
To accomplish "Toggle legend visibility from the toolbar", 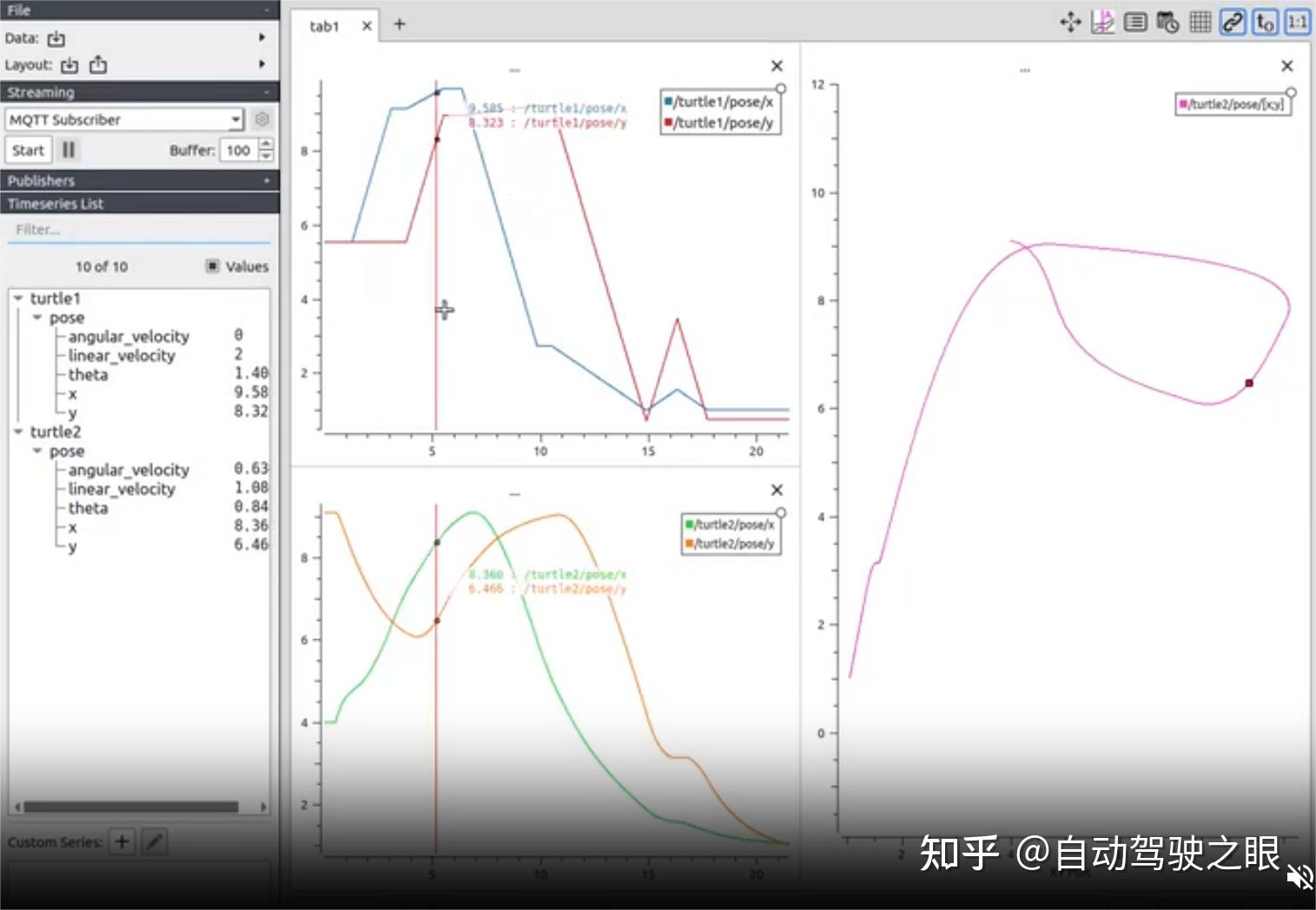I will [x=1134, y=23].
